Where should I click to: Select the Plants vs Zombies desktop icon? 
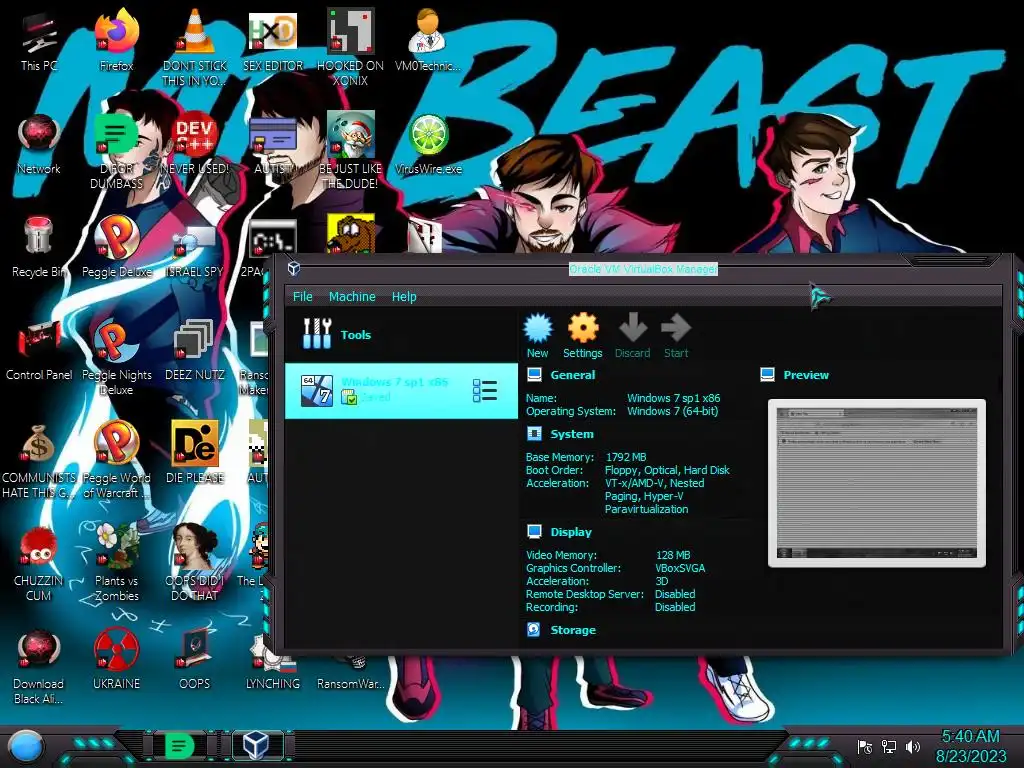click(117, 563)
